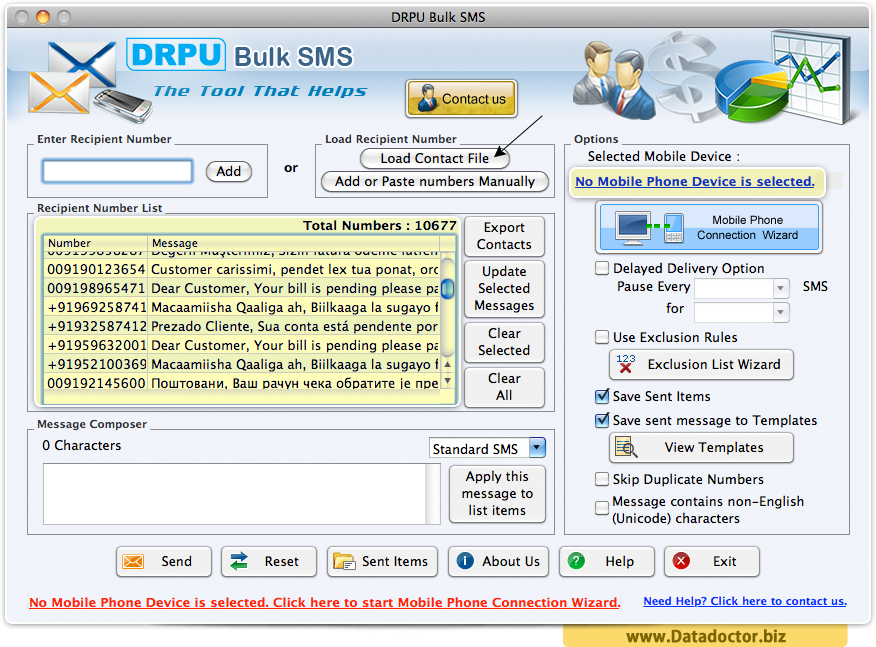This screenshot has height=647, width=876.
Task: Click the Message column header
Action: (294, 243)
